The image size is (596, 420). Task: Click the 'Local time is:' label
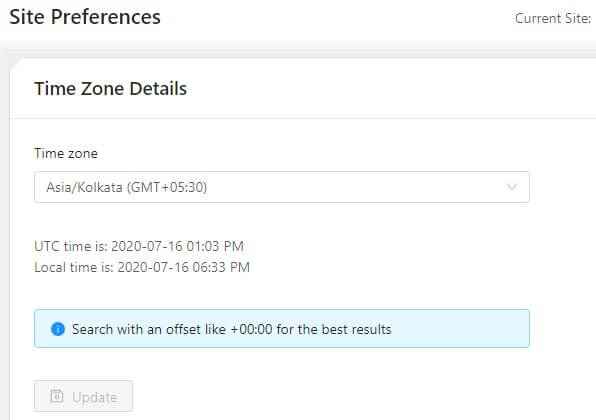pos(74,267)
